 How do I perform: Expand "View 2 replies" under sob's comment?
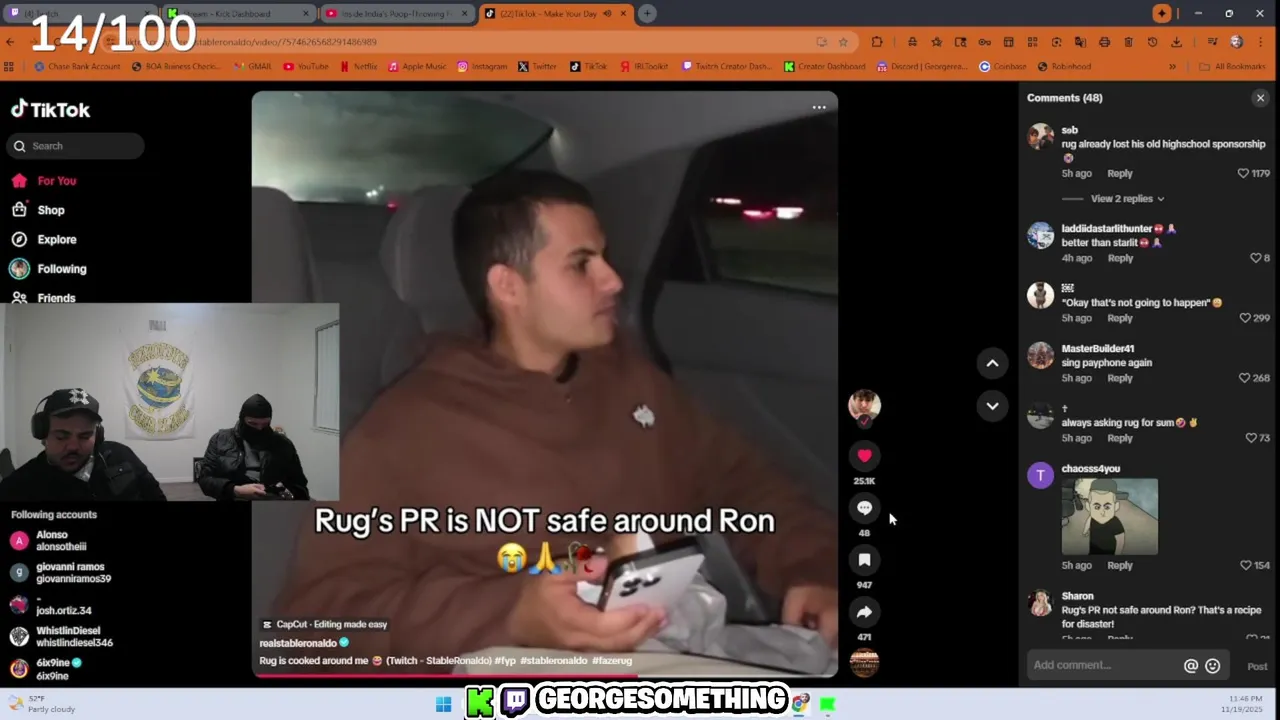pos(1127,199)
